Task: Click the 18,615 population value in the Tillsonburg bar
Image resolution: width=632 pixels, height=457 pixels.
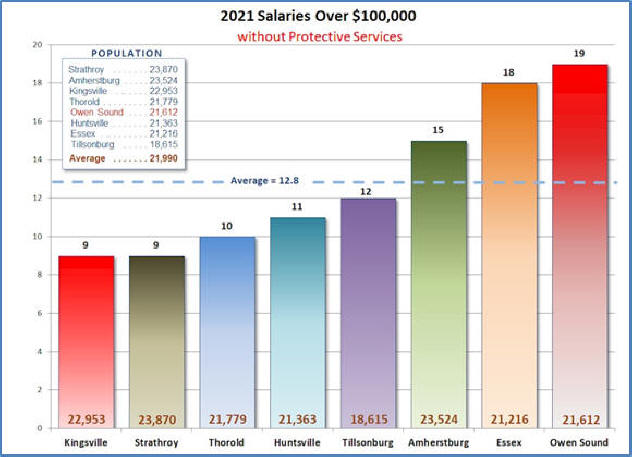Action: point(368,419)
